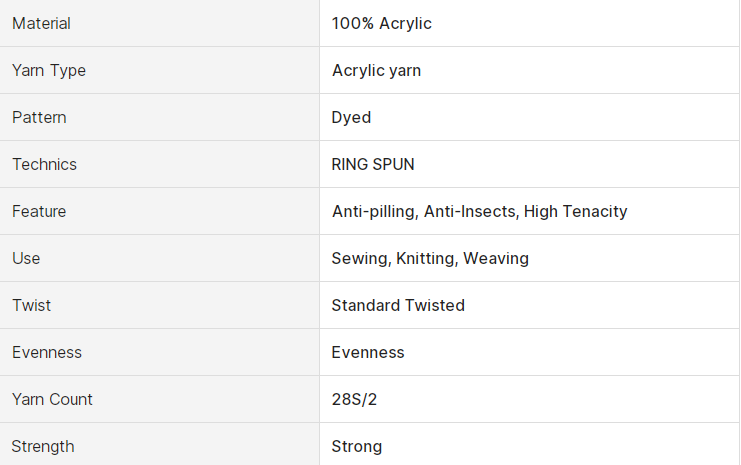Screen dimensions: 741x465
Task: Select the Acrylic yarn value text
Action: click(x=376, y=70)
